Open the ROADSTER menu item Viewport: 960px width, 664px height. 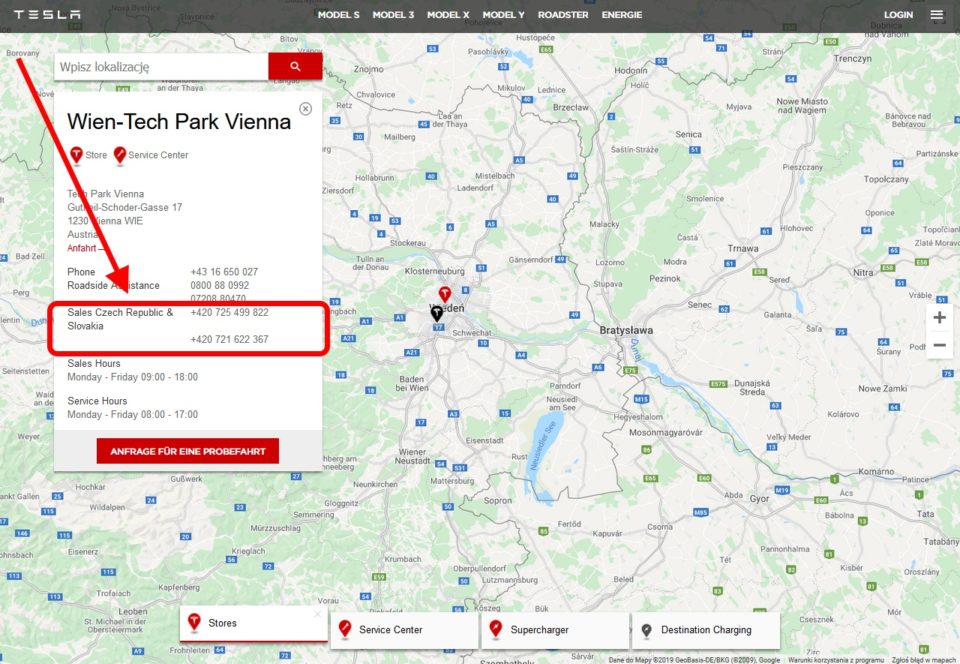(563, 15)
